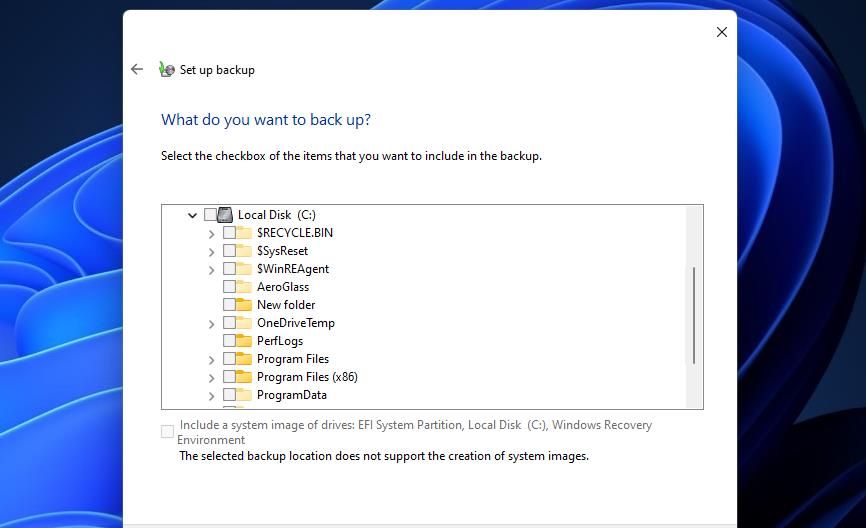Select the $WinREAgent label

click(293, 269)
